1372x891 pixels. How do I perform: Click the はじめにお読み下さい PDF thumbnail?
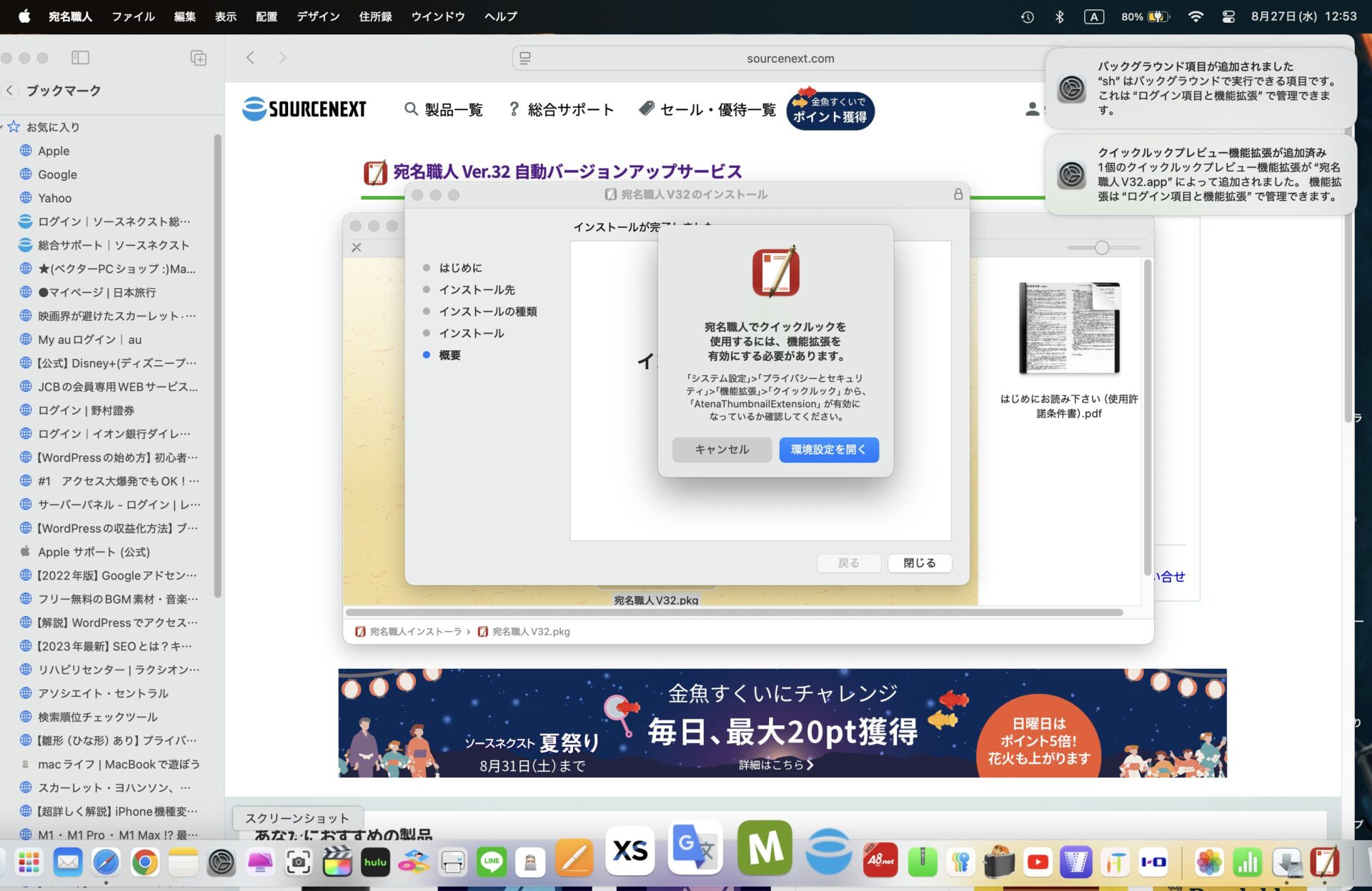[x=1069, y=328]
